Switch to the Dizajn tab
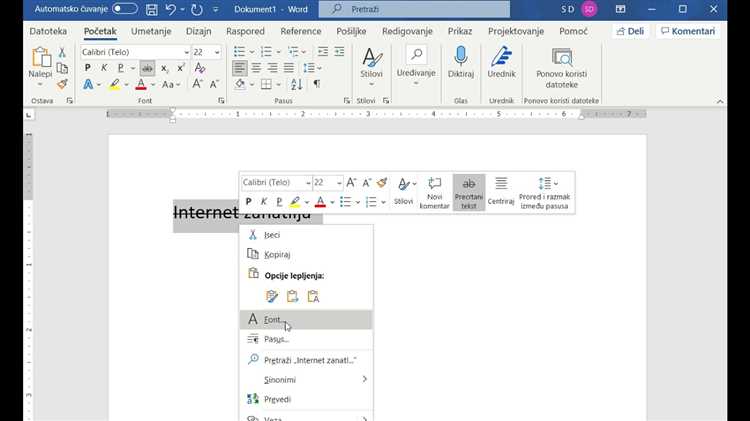Screen dimensions: 750x421 199,31
